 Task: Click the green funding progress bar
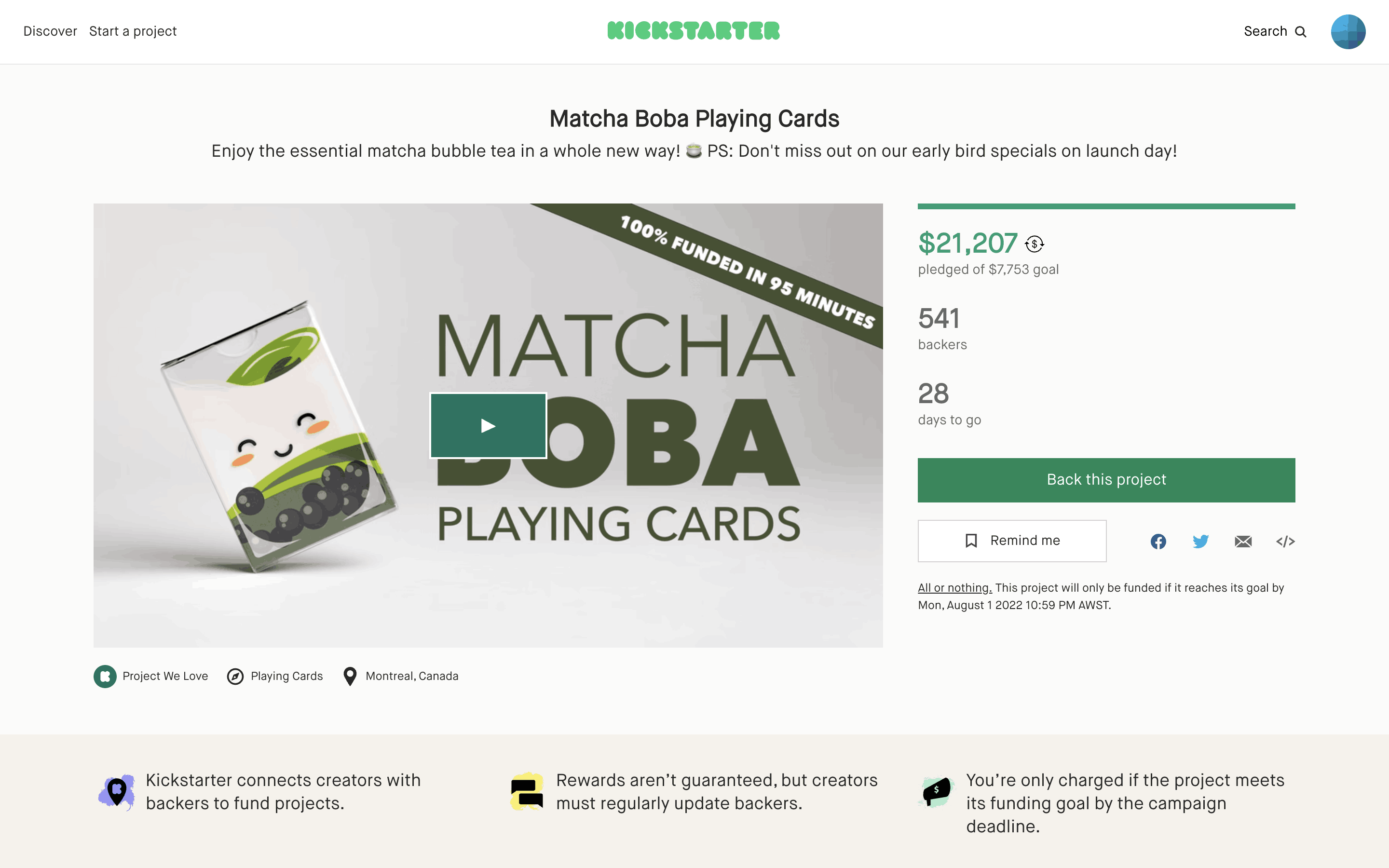pyautogui.click(x=1106, y=206)
